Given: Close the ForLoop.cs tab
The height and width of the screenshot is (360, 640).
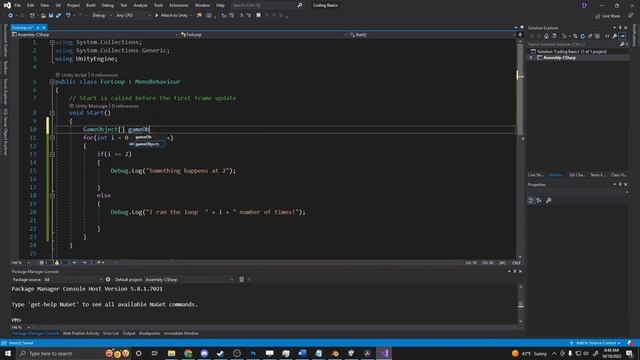Looking at the screenshot, I should pyautogui.click(x=44, y=28).
